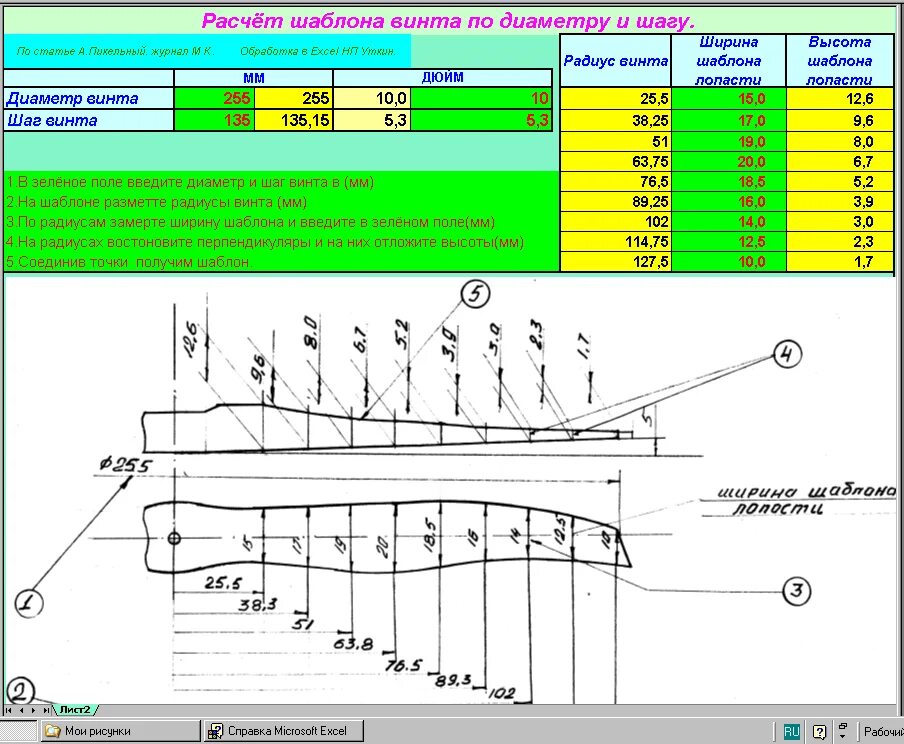Click the мм column header
Image resolution: width=904 pixels, height=744 pixels.
pos(254,78)
